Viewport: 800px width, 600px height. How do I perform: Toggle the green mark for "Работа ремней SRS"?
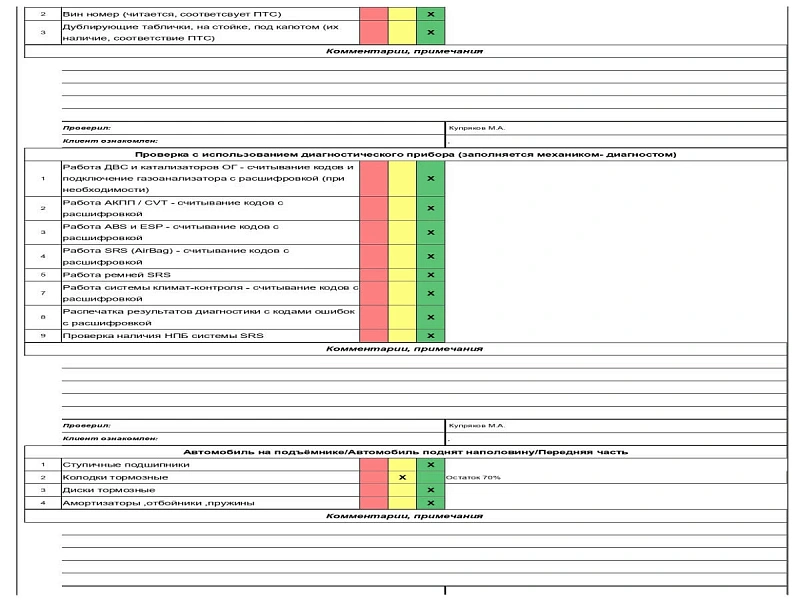(431, 274)
